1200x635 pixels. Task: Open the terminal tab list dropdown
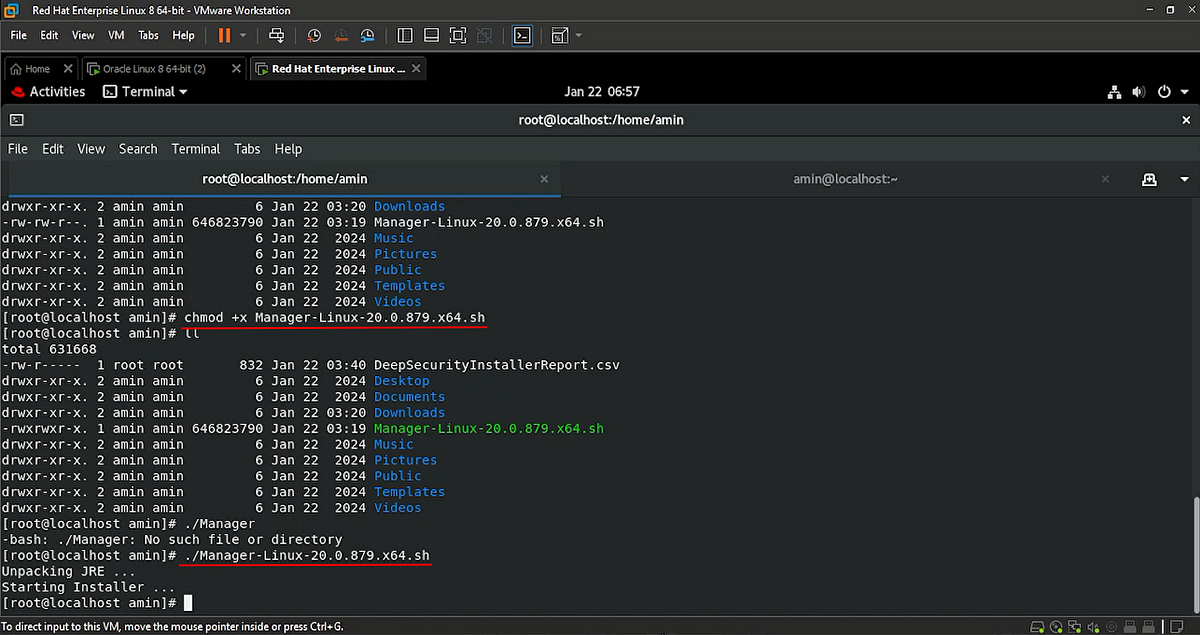(x=1183, y=178)
